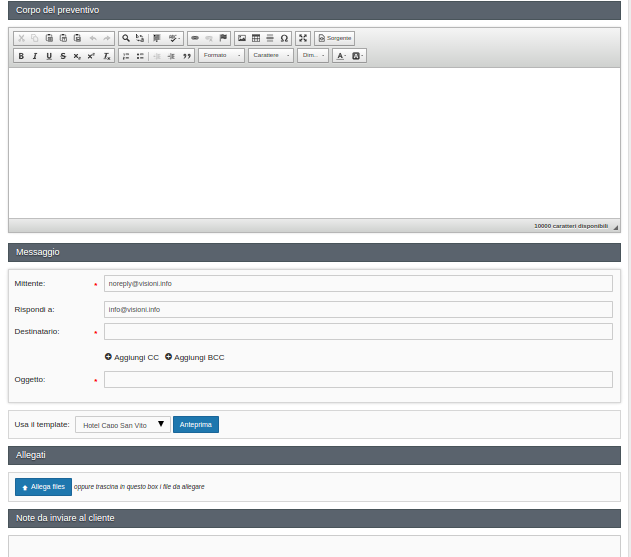
Task: Click the Anteprima button
Action: click(196, 425)
